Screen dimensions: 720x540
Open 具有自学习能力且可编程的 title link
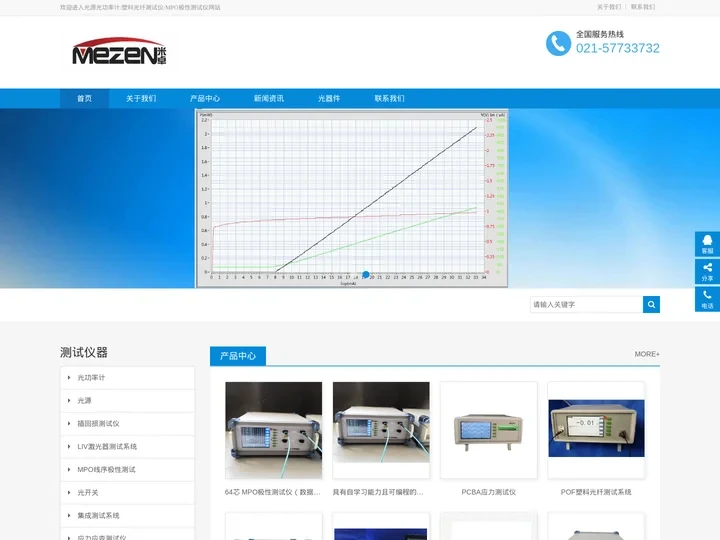point(378,492)
